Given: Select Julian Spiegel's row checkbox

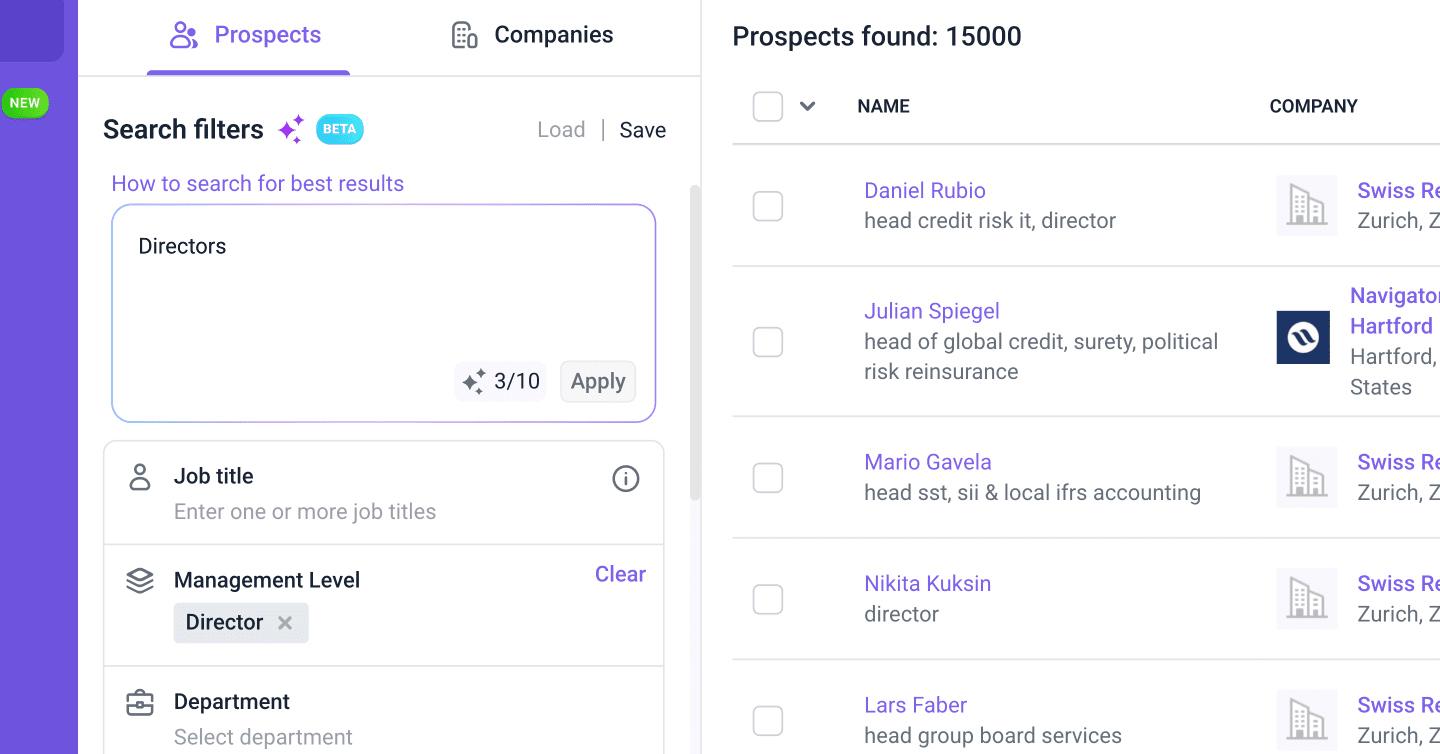Looking at the screenshot, I should click(768, 342).
